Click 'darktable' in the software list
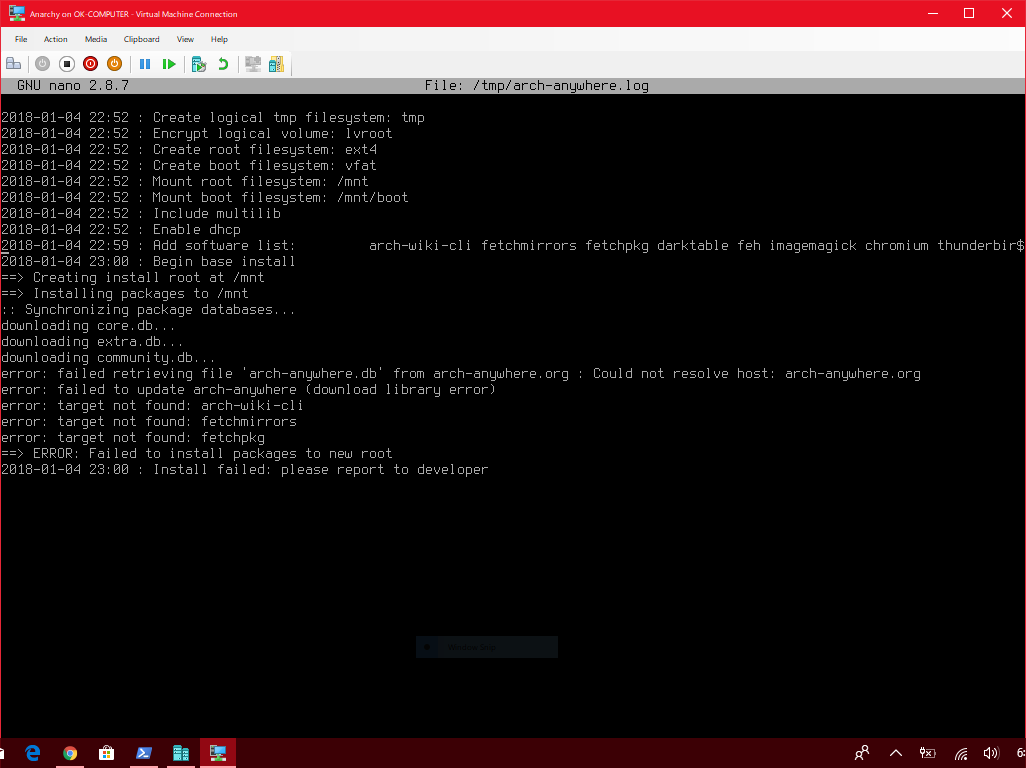Image resolution: width=1026 pixels, height=768 pixels. pos(692,246)
